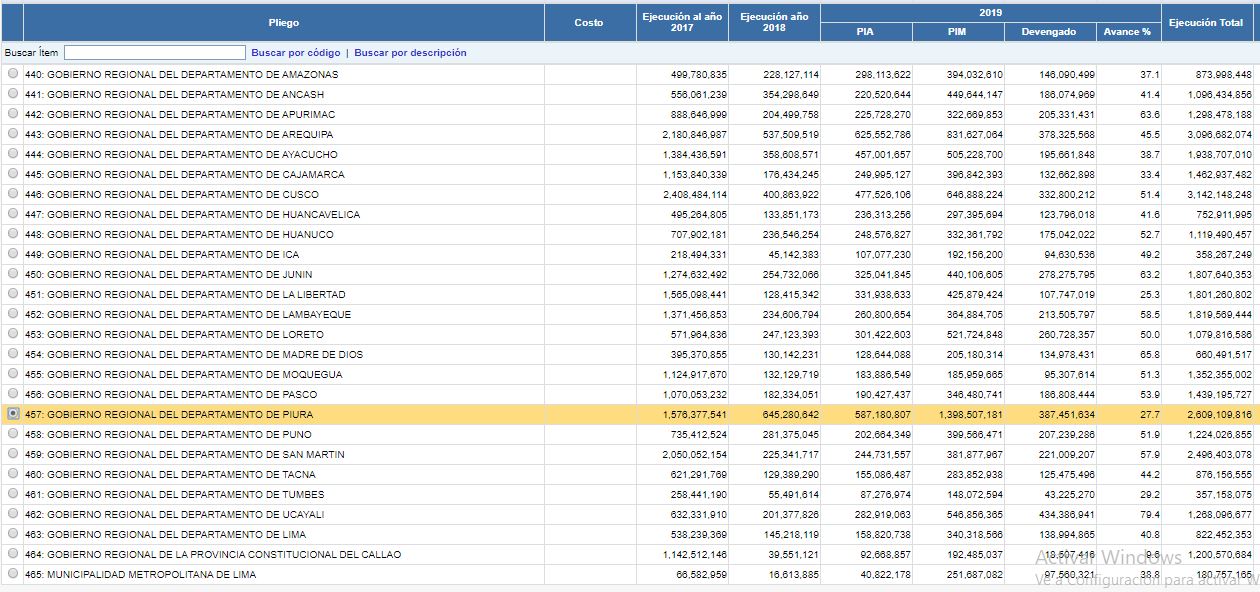Click the Ejecución Total column header

pos(1206,23)
